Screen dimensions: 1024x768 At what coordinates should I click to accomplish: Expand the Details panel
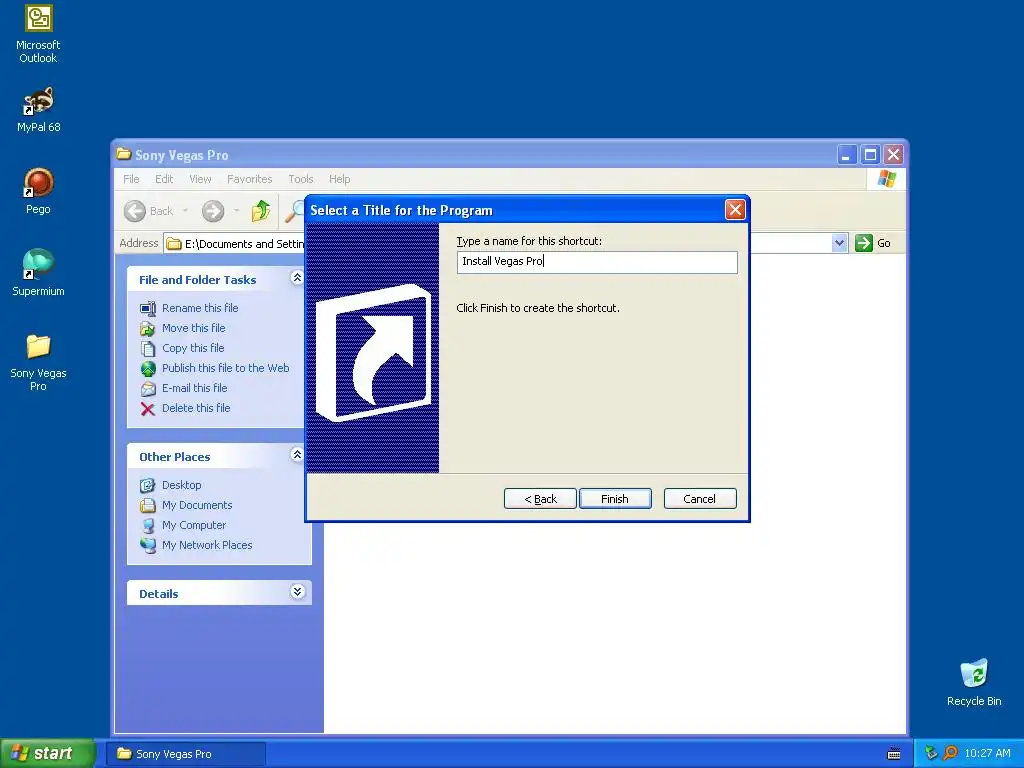pyautogui.click(x=297, y=592)
